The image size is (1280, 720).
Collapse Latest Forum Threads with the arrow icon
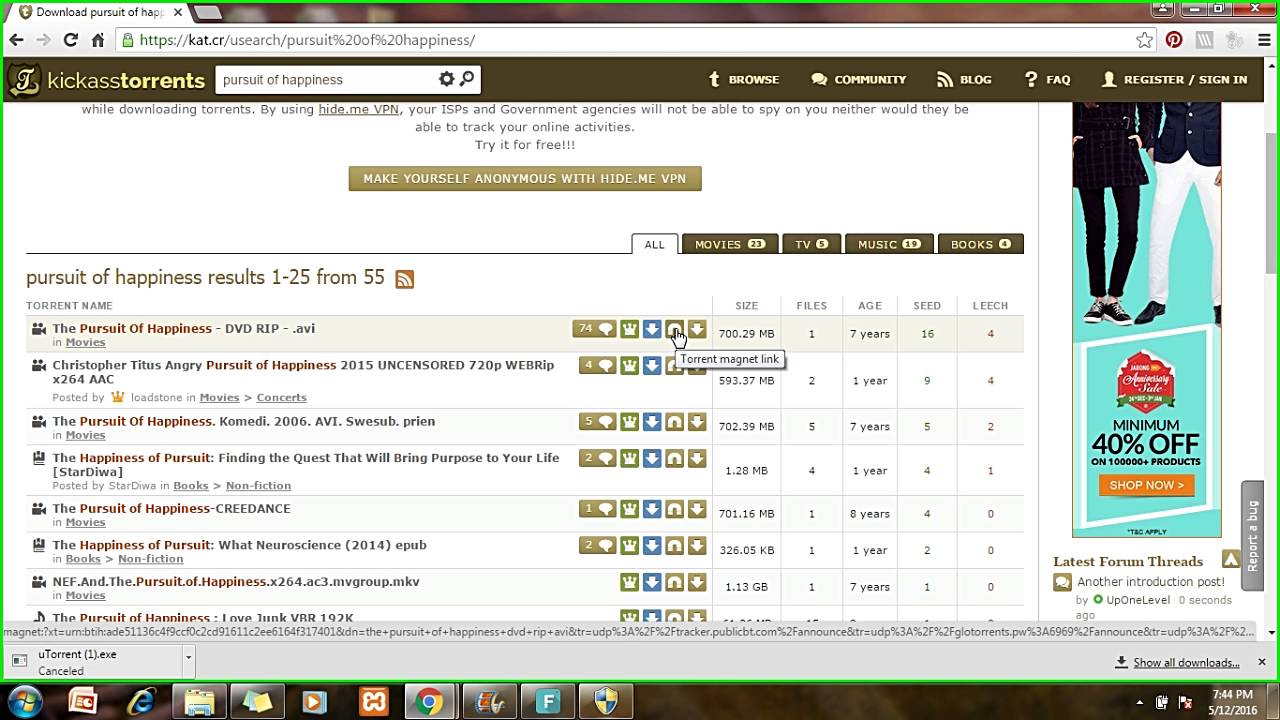(x=1230, y=560)
